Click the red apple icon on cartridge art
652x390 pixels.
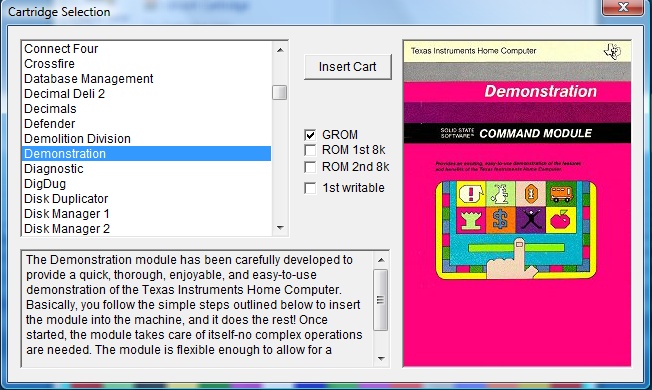tap(561, 220)
